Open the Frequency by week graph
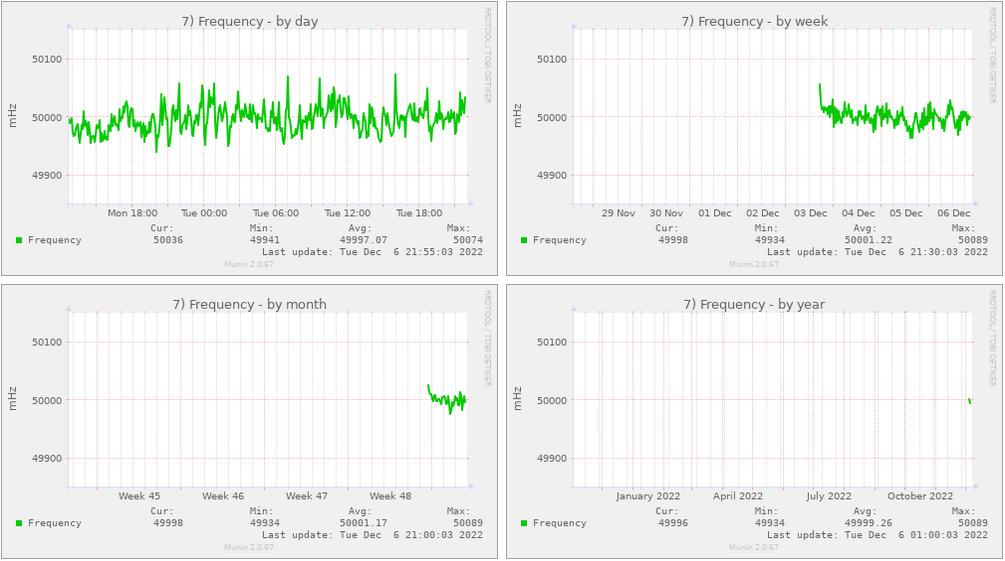This screenshot has height=561, width=1005. [x=754, y=138]
